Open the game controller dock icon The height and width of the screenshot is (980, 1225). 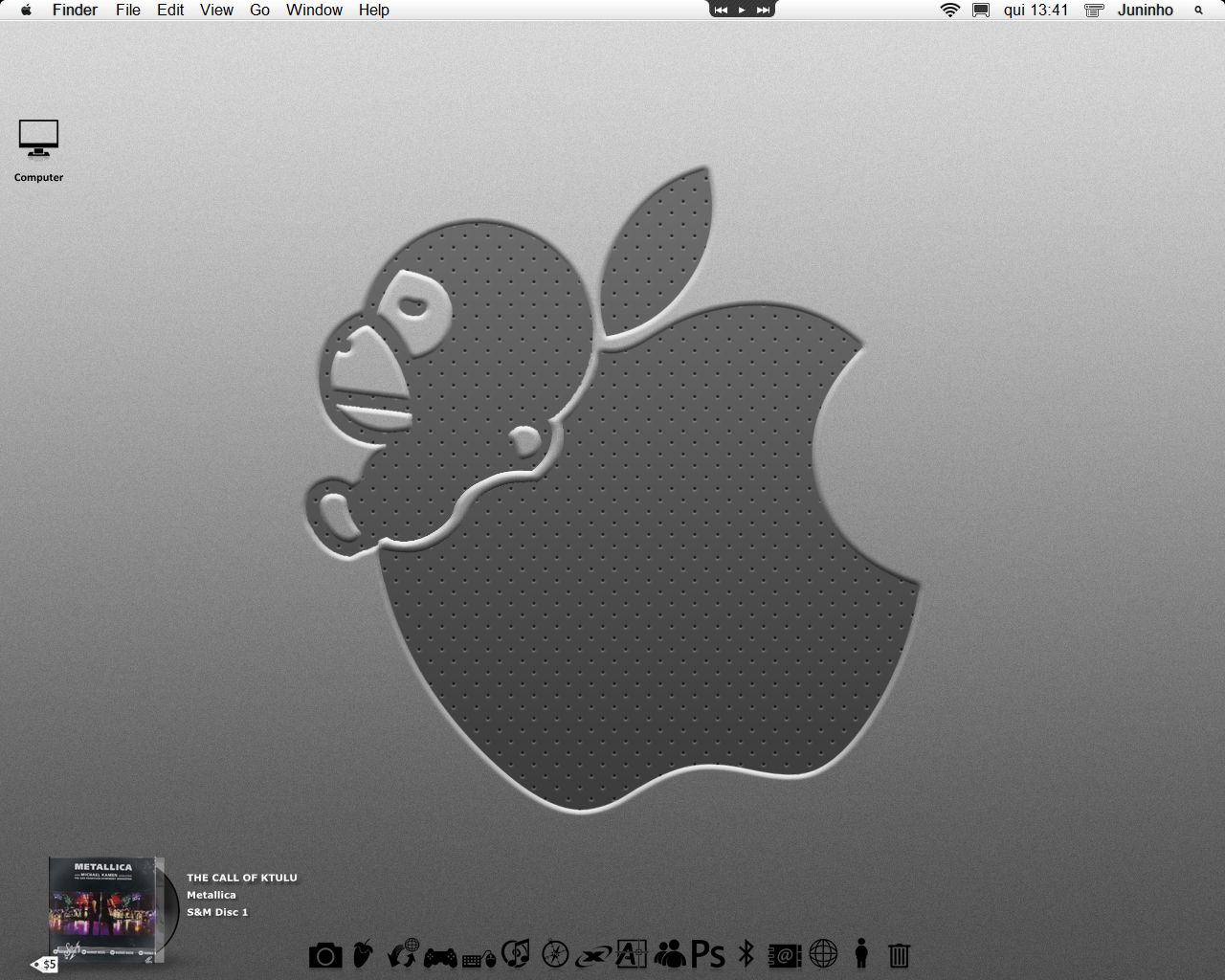tap(440, 956)
